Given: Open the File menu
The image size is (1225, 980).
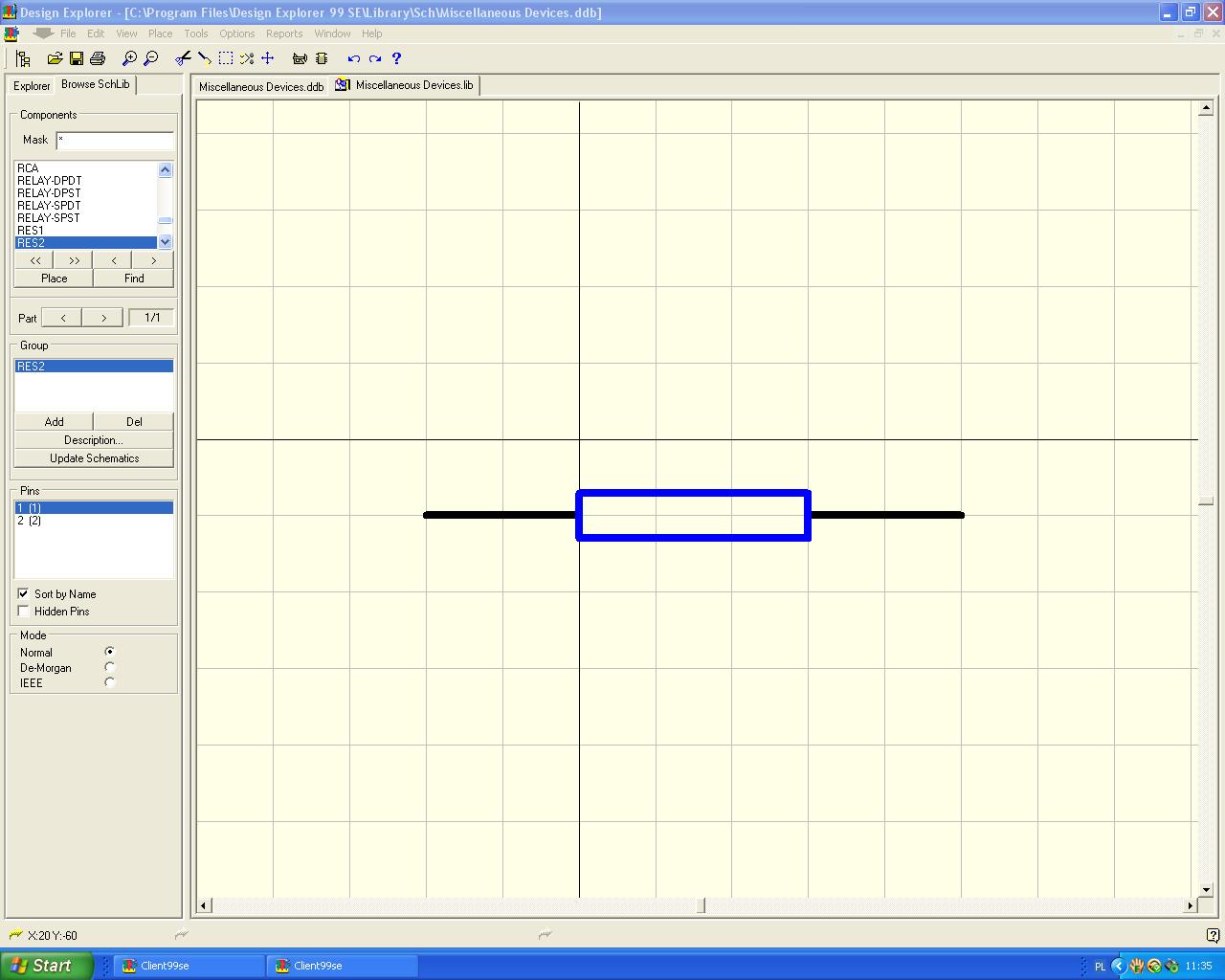Looking at the screenshot, I should click(x=68, y=33).
